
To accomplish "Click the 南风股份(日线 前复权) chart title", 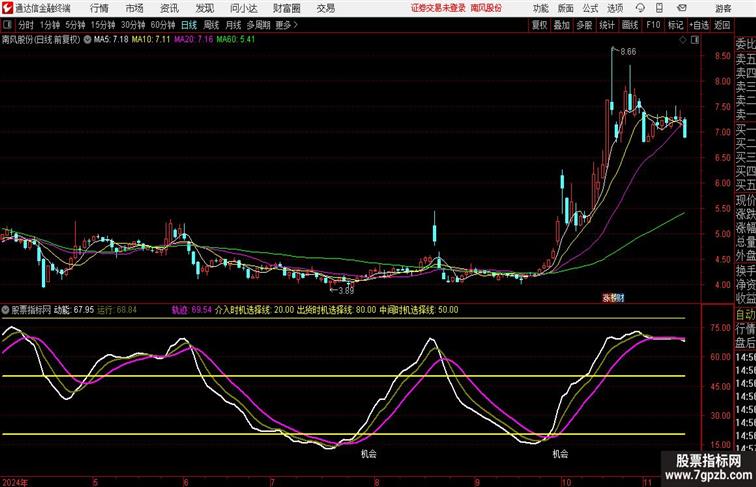I will 41,40.
